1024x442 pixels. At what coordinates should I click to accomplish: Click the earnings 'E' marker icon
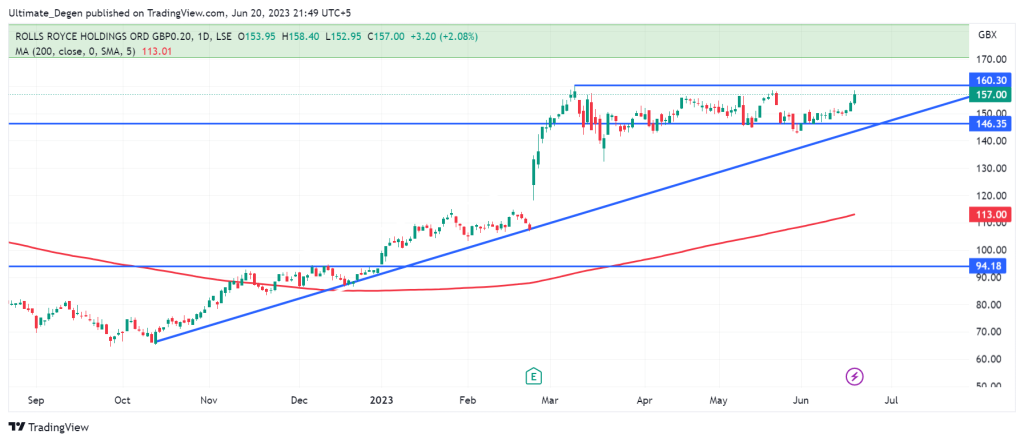tap(536, 376)
